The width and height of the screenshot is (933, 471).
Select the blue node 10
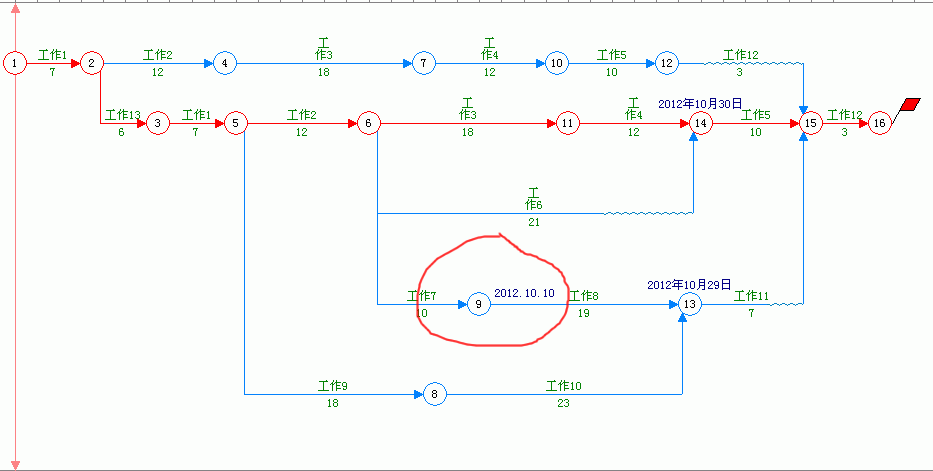pos(556,62)
